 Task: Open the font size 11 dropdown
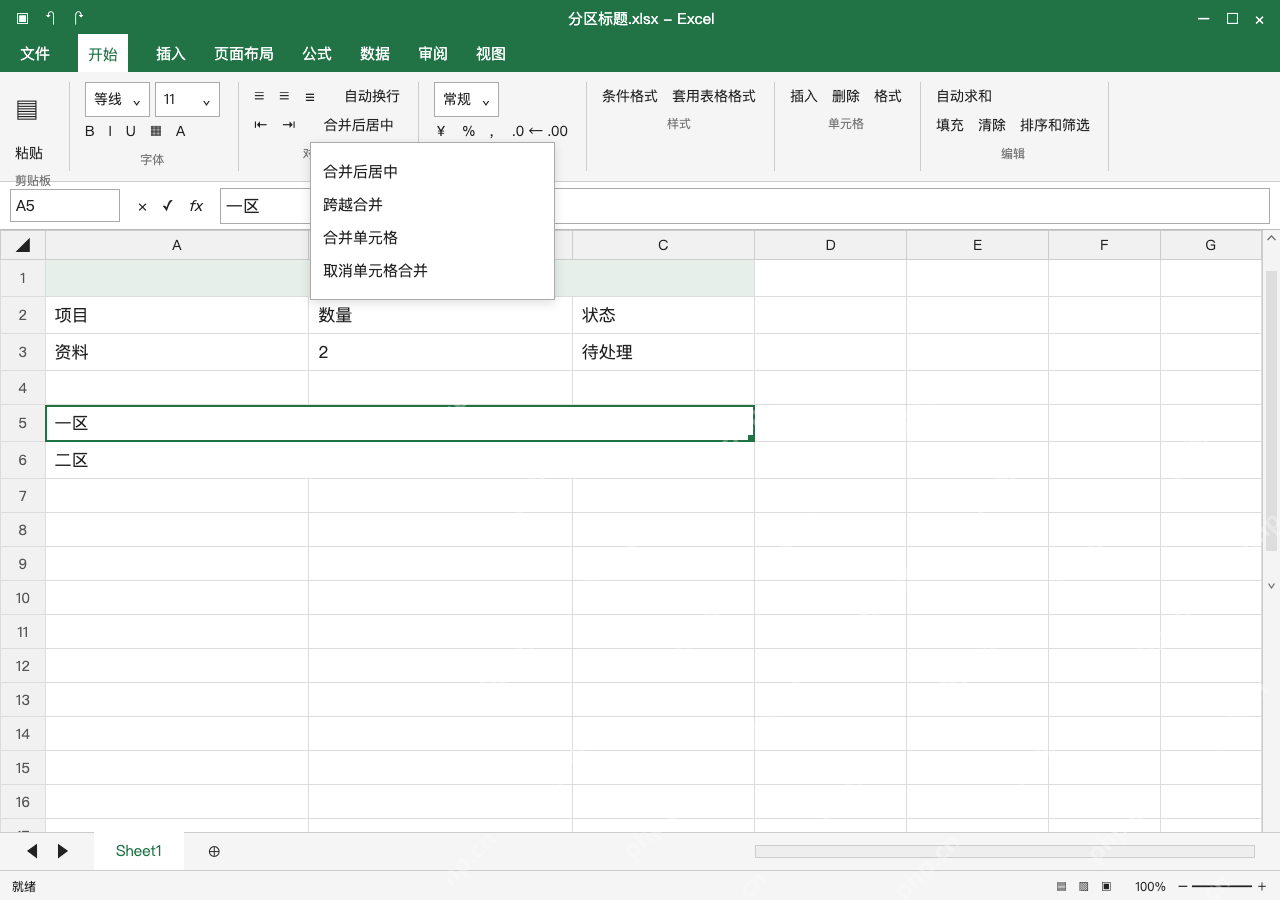pyautogui.click(x=187, y=99)
